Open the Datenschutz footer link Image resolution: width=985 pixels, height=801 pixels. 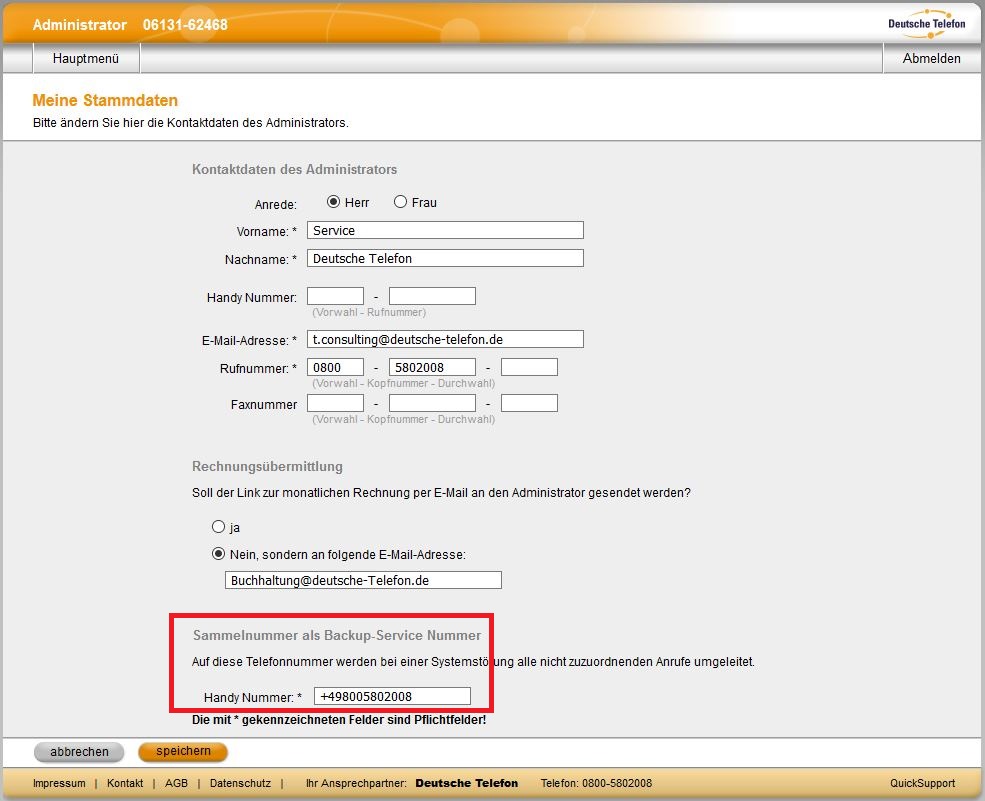pos(240,783)
